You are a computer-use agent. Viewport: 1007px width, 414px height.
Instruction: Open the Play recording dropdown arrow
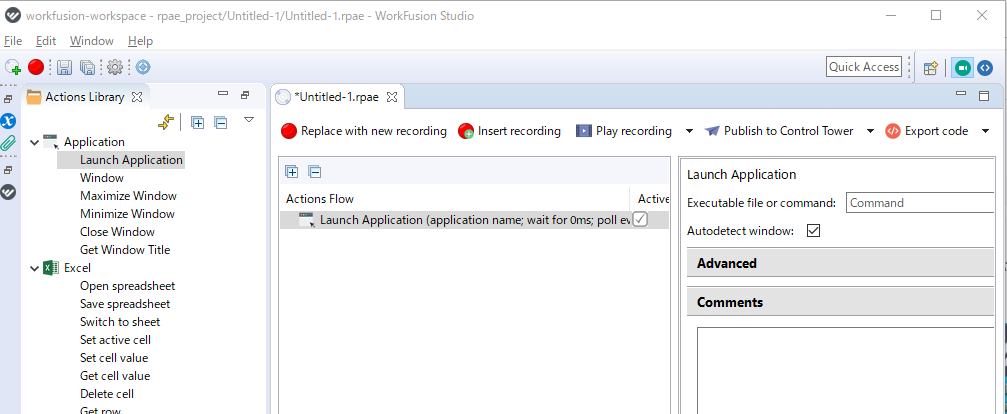(x=689, y=131)
